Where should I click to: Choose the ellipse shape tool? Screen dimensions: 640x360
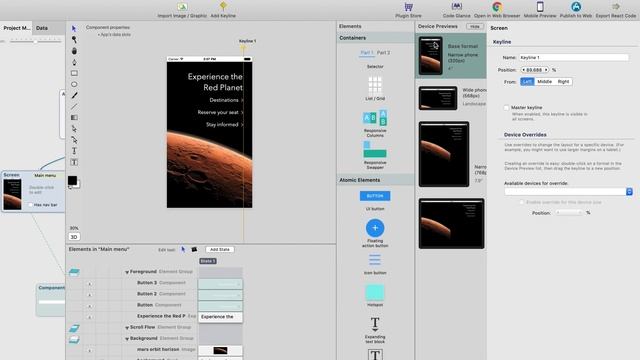(x=74, y=84)
